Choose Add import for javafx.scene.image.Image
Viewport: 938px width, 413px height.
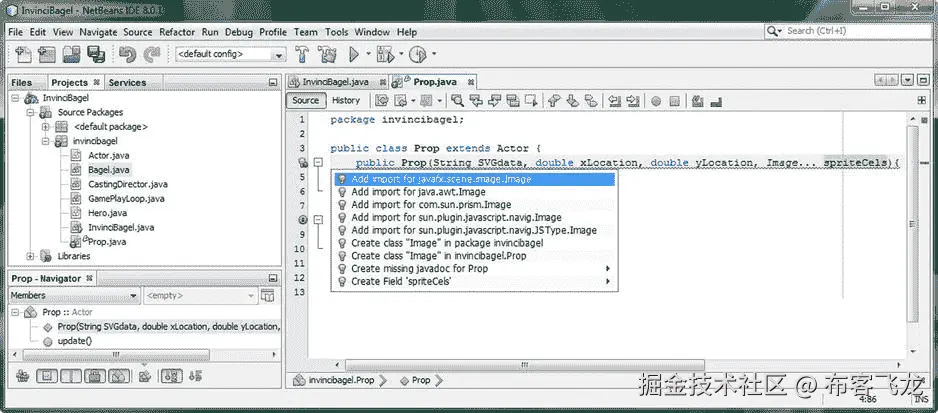(x=474, y=179)
